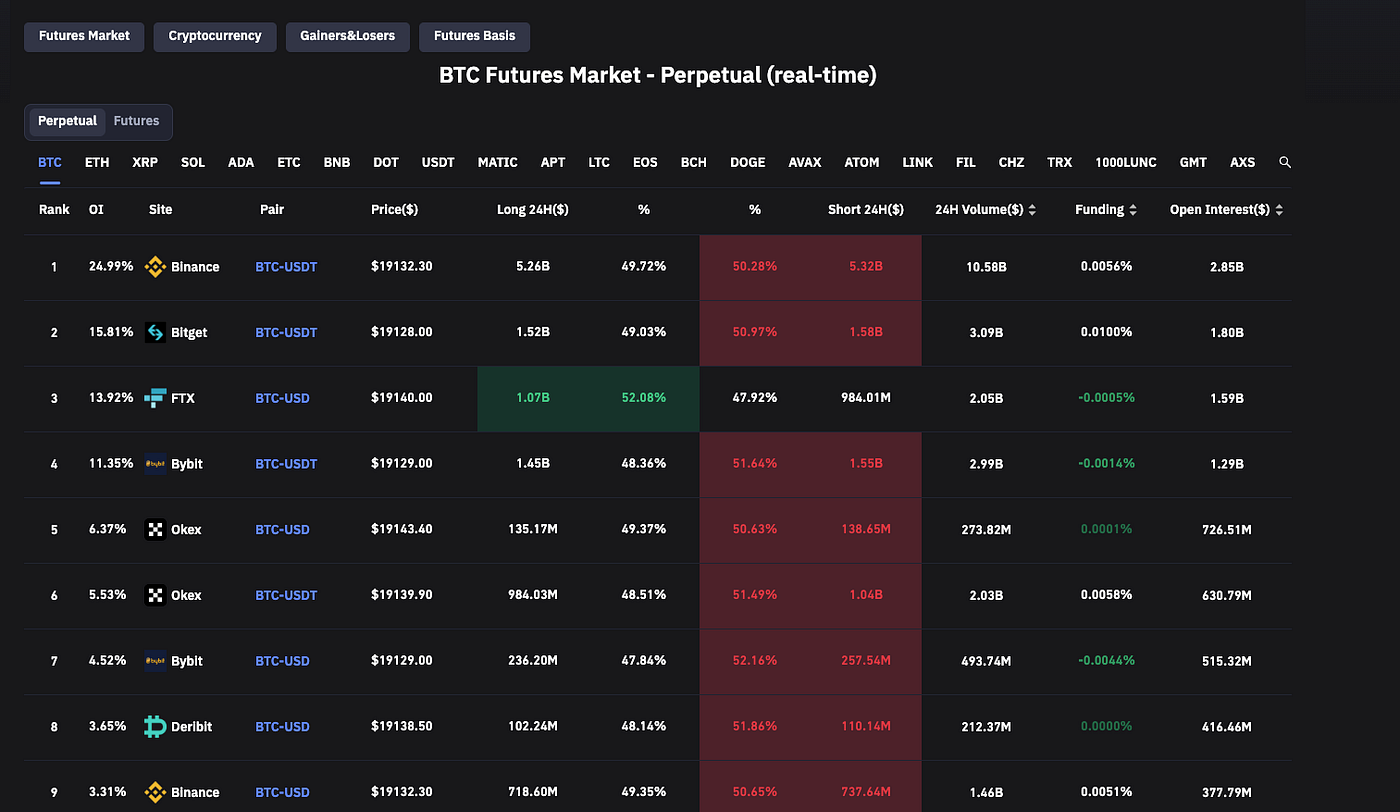The height and width of the screenshot is (812, 1400).
Task: Click the Okex logo in rank 6 row
Action: pos(155,595)
